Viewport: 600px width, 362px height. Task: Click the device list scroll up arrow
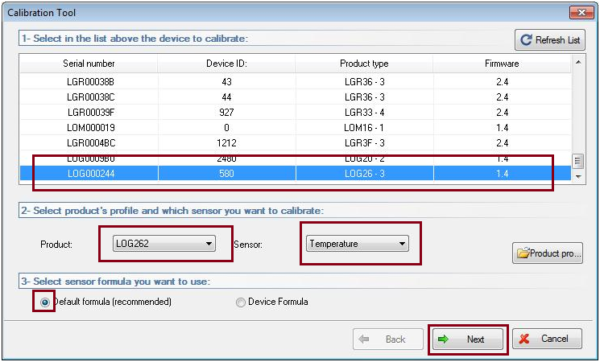tap(578, 62)
